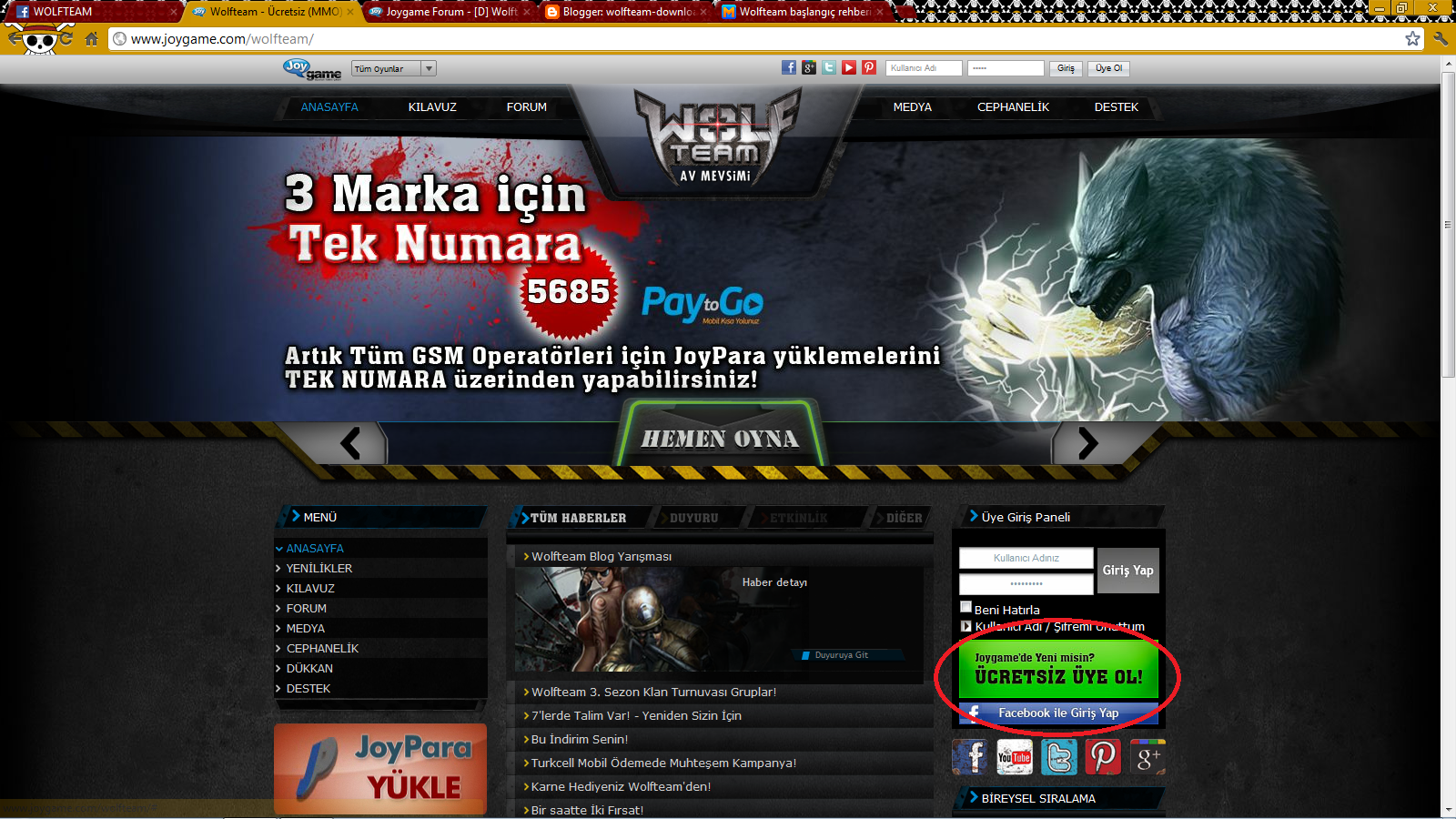Open browser settings via the wrench icon
The image size is (1456, 819).
(1441, 39)
